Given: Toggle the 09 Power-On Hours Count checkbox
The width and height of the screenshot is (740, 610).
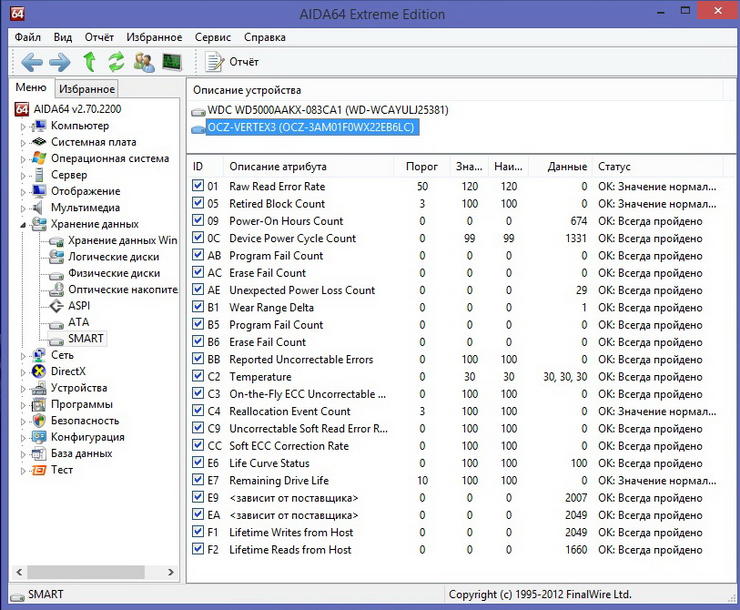Looking at the screenshot, I should pos(198,220).
